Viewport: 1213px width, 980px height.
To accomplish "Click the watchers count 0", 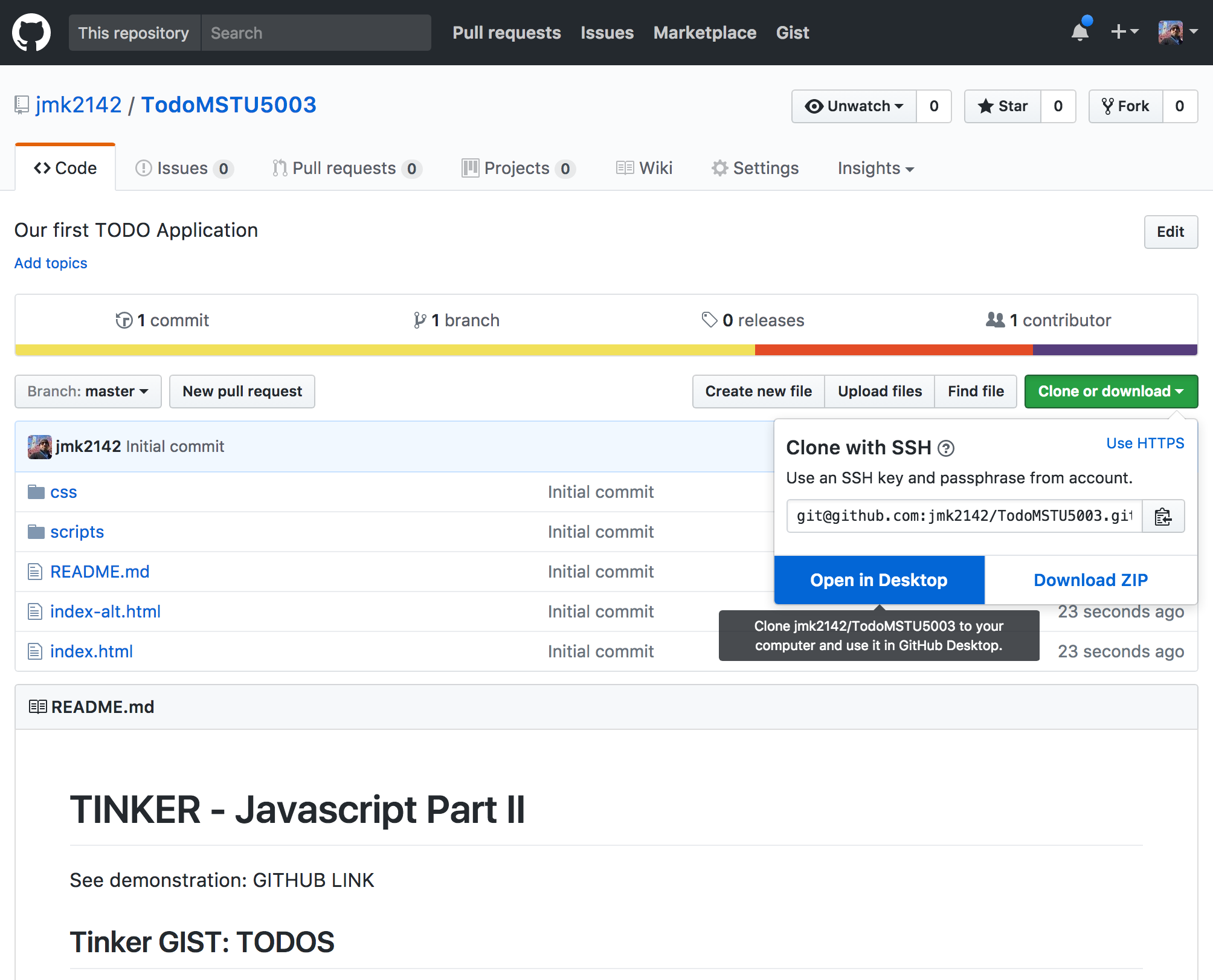I will [x=934, y=106].
